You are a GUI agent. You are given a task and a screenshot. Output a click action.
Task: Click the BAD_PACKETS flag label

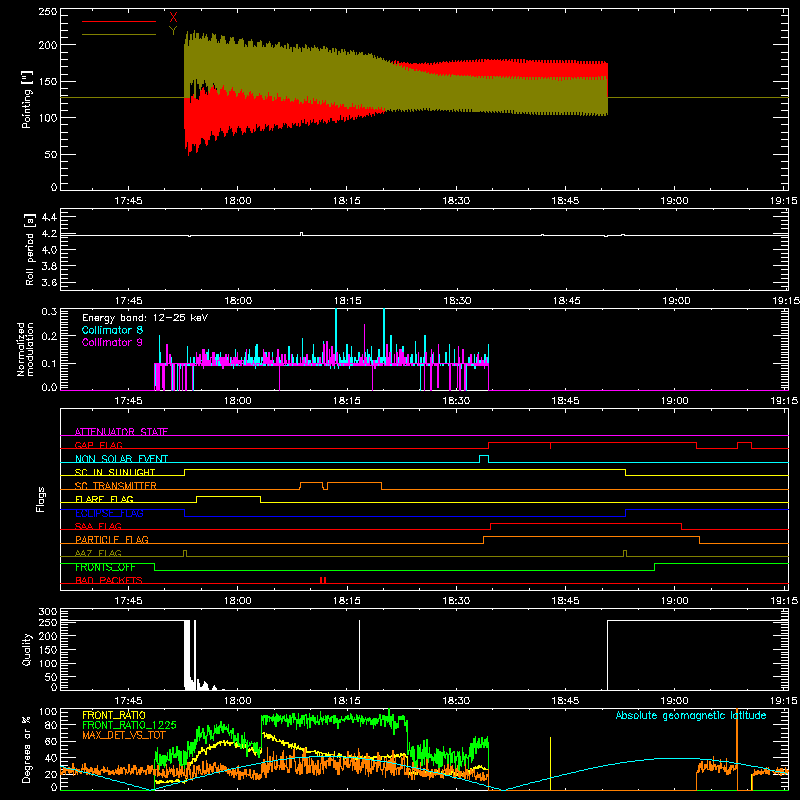click(x=109, y=580)
